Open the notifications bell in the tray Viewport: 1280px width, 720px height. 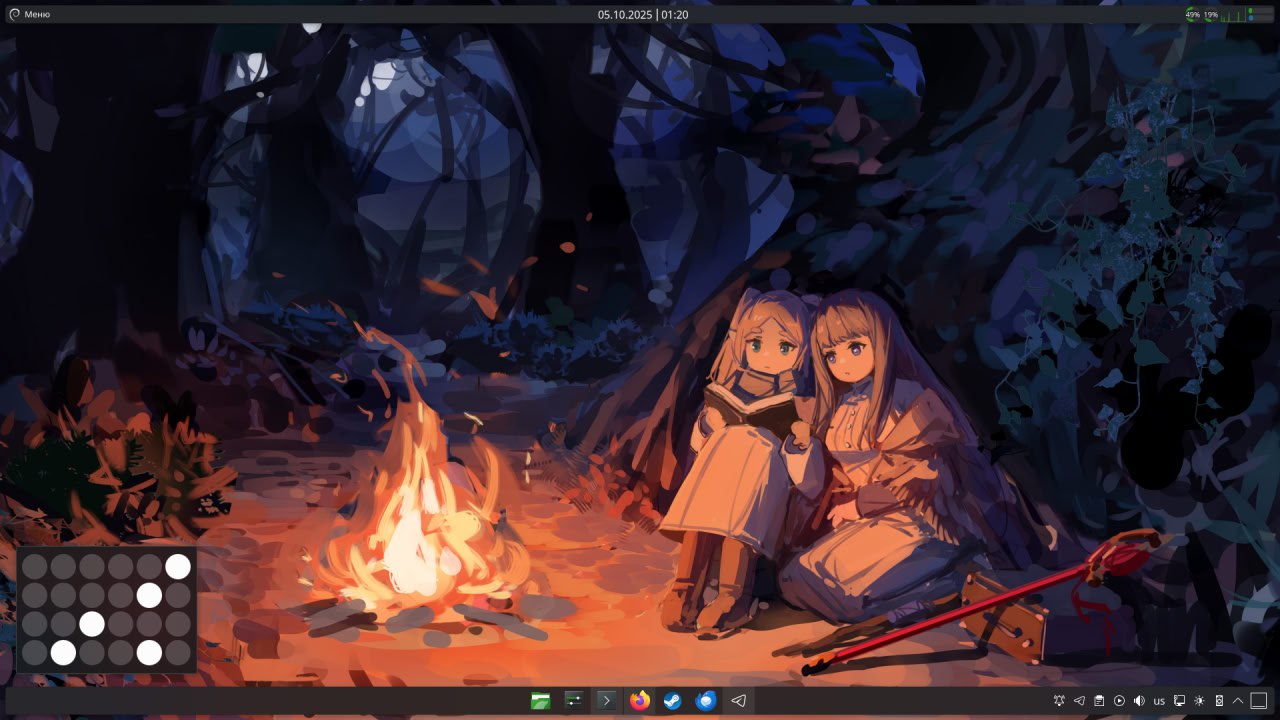click(1060, 701)
